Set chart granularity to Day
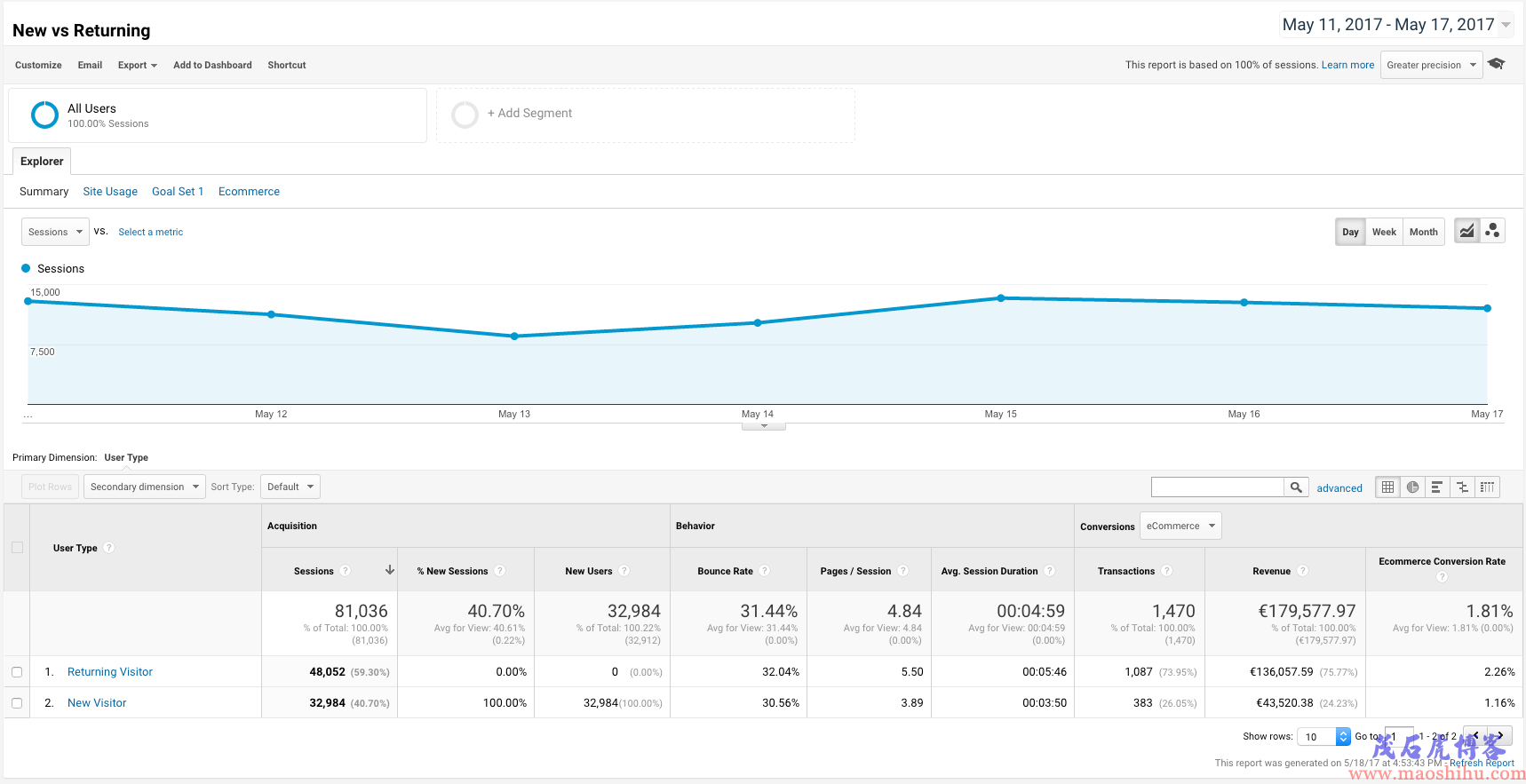This screenshot has height=784, width=1526. coord(1350,232)
